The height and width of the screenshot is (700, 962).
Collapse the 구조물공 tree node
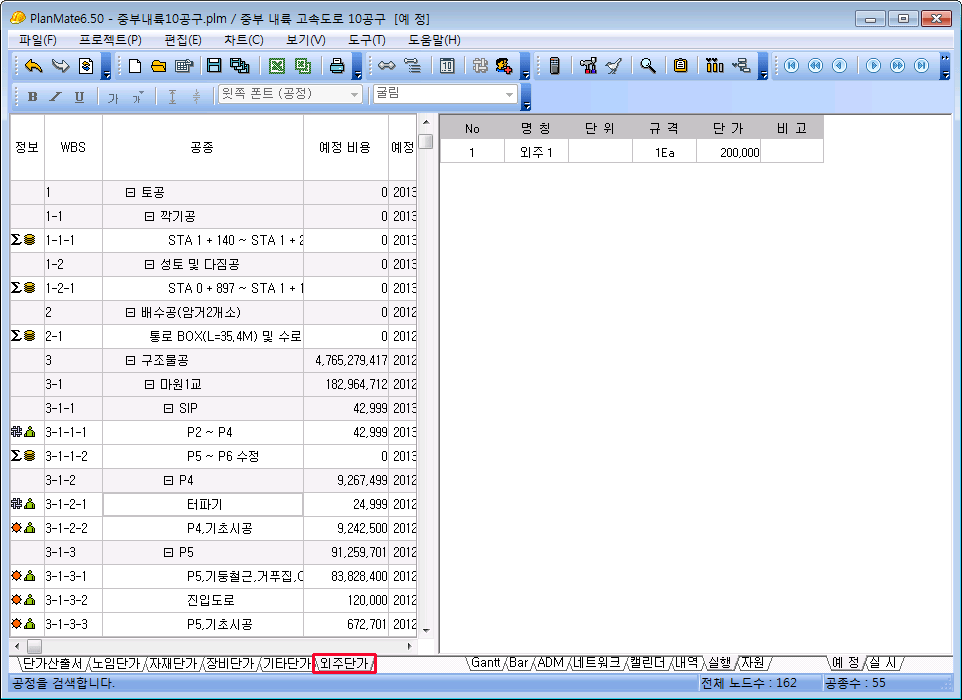pyautogui.click(x=130, y=360)
